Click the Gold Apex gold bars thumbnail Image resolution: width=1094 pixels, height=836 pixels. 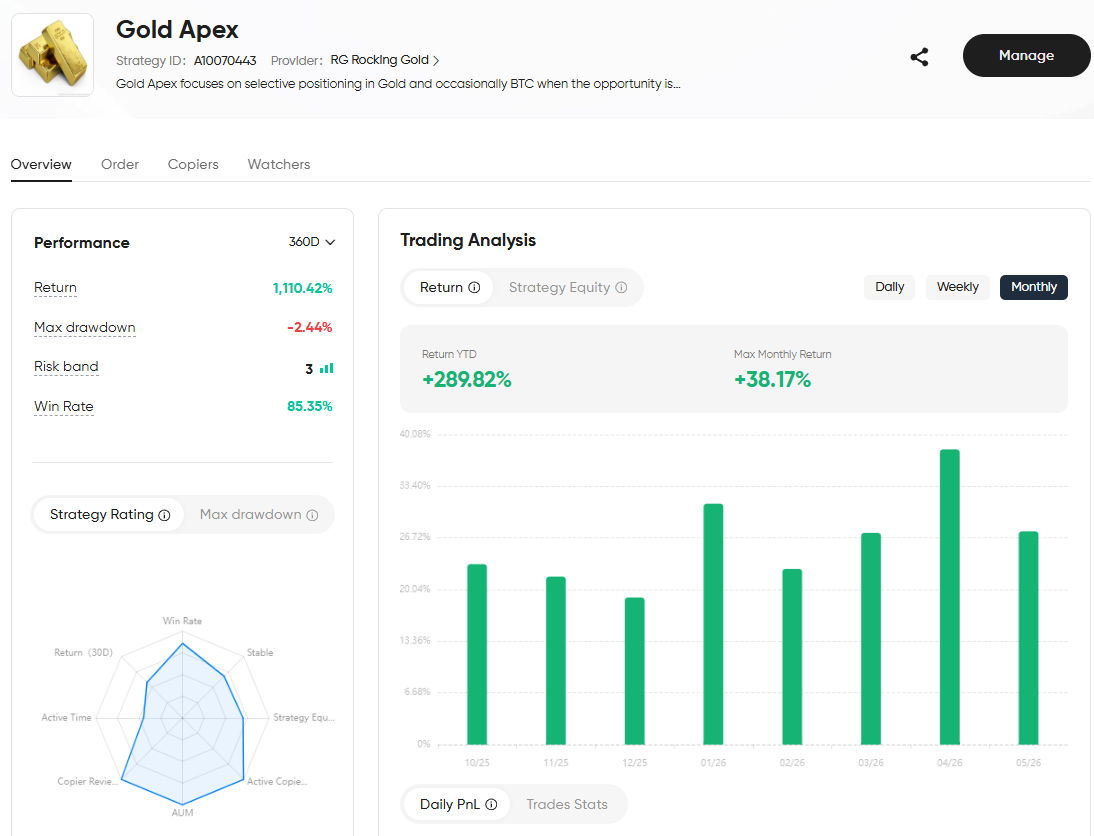52,54
